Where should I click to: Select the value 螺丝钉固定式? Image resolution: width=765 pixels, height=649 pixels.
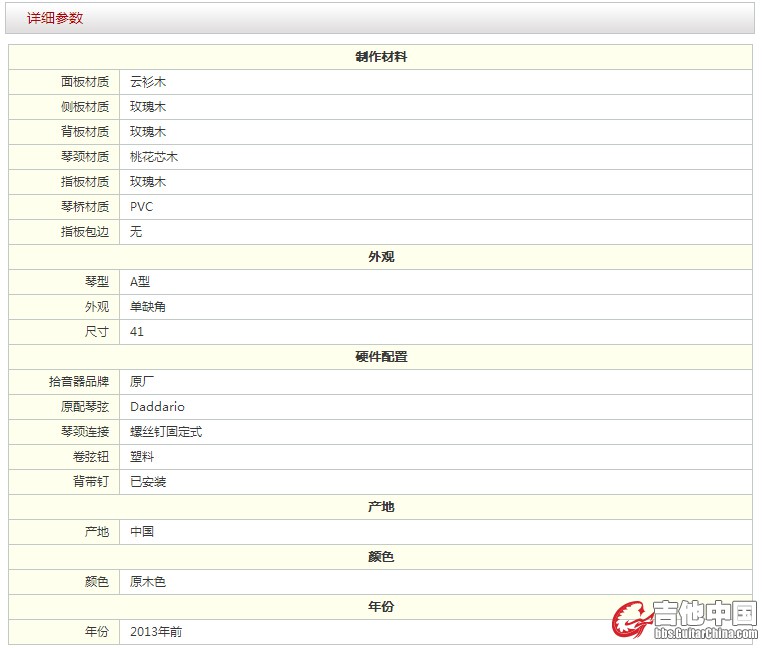(166, 432)
